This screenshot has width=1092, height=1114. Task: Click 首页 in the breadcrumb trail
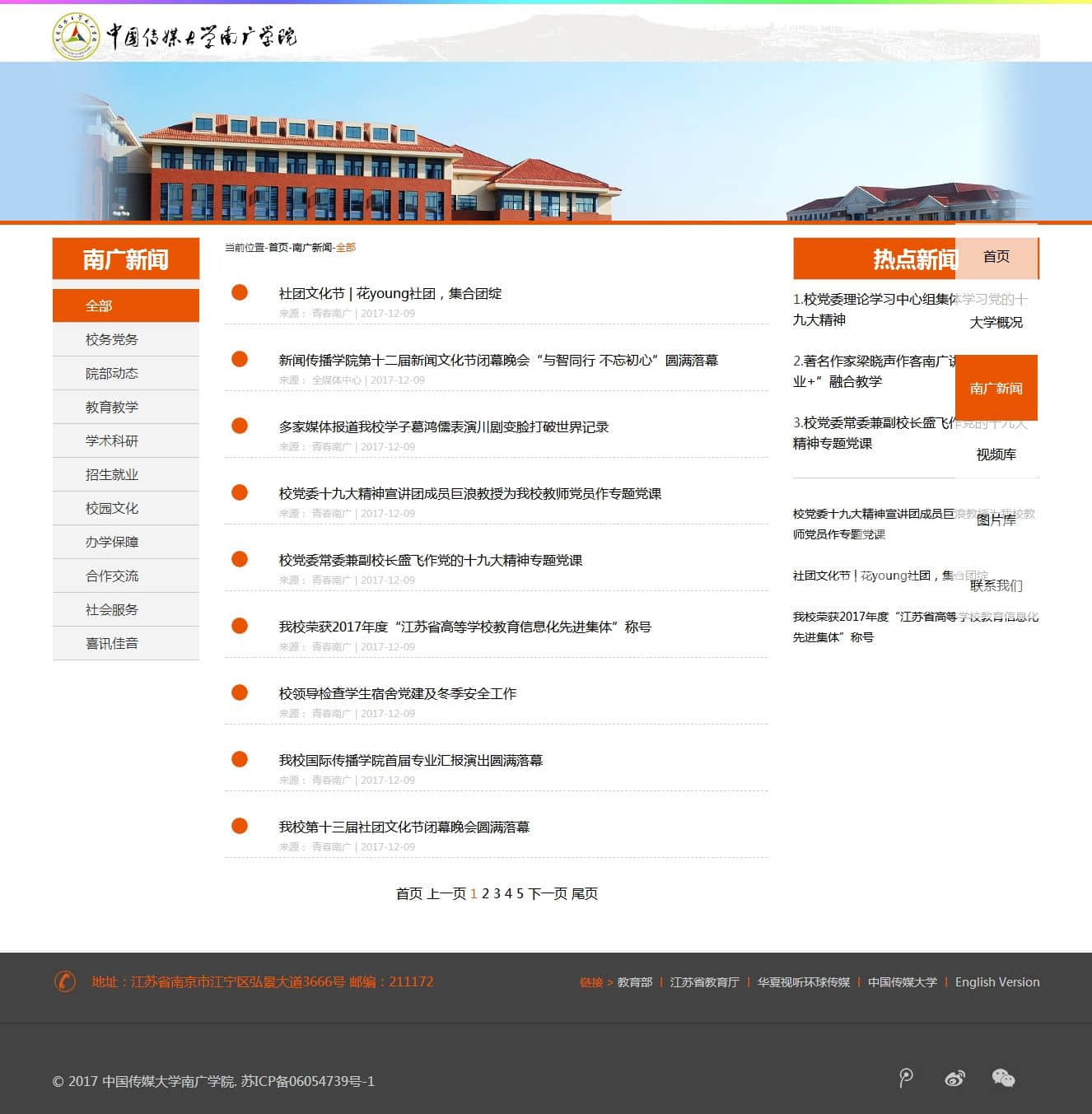(278, 247)
